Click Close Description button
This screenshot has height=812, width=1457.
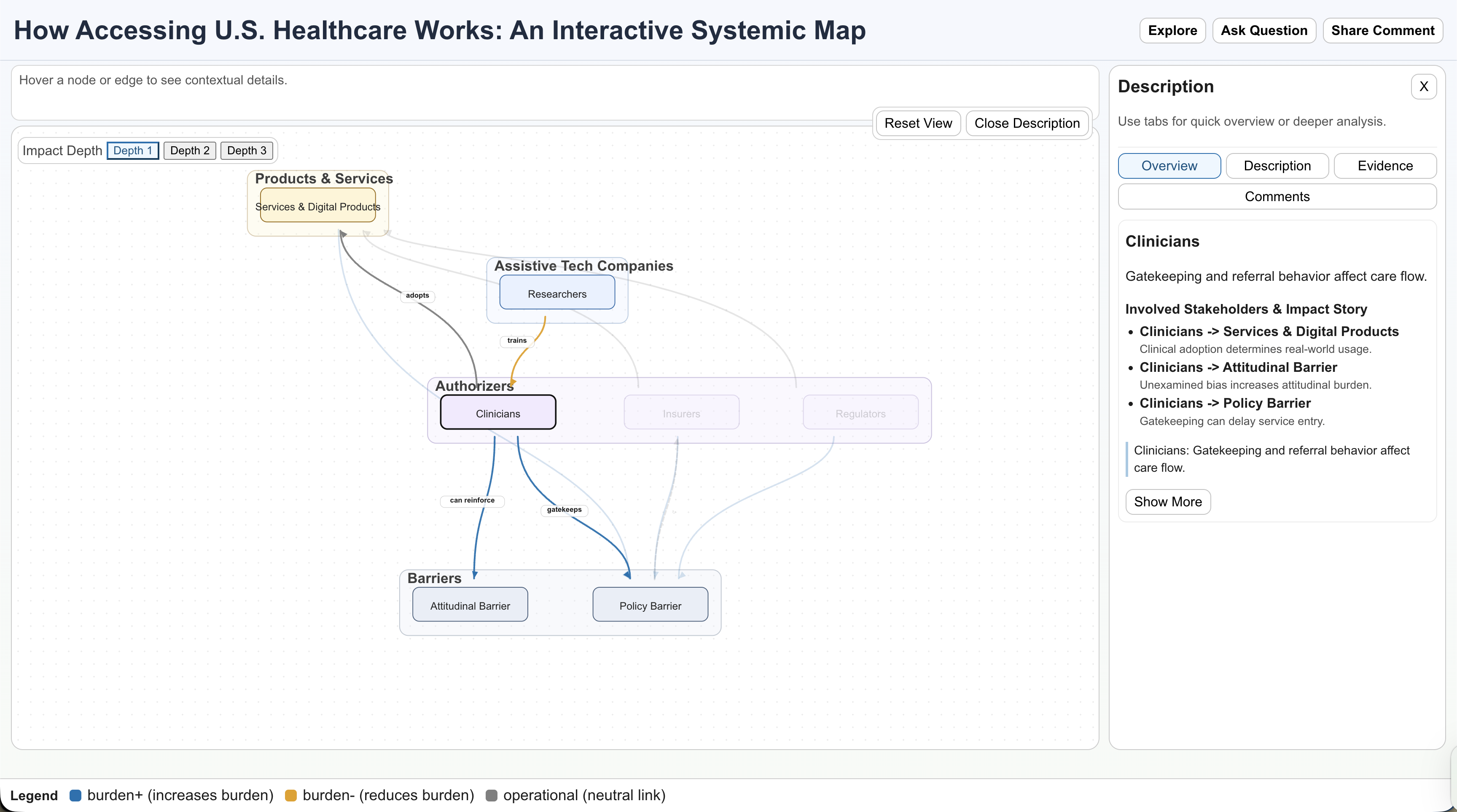pyautogui.click(x=1027, y=123)
